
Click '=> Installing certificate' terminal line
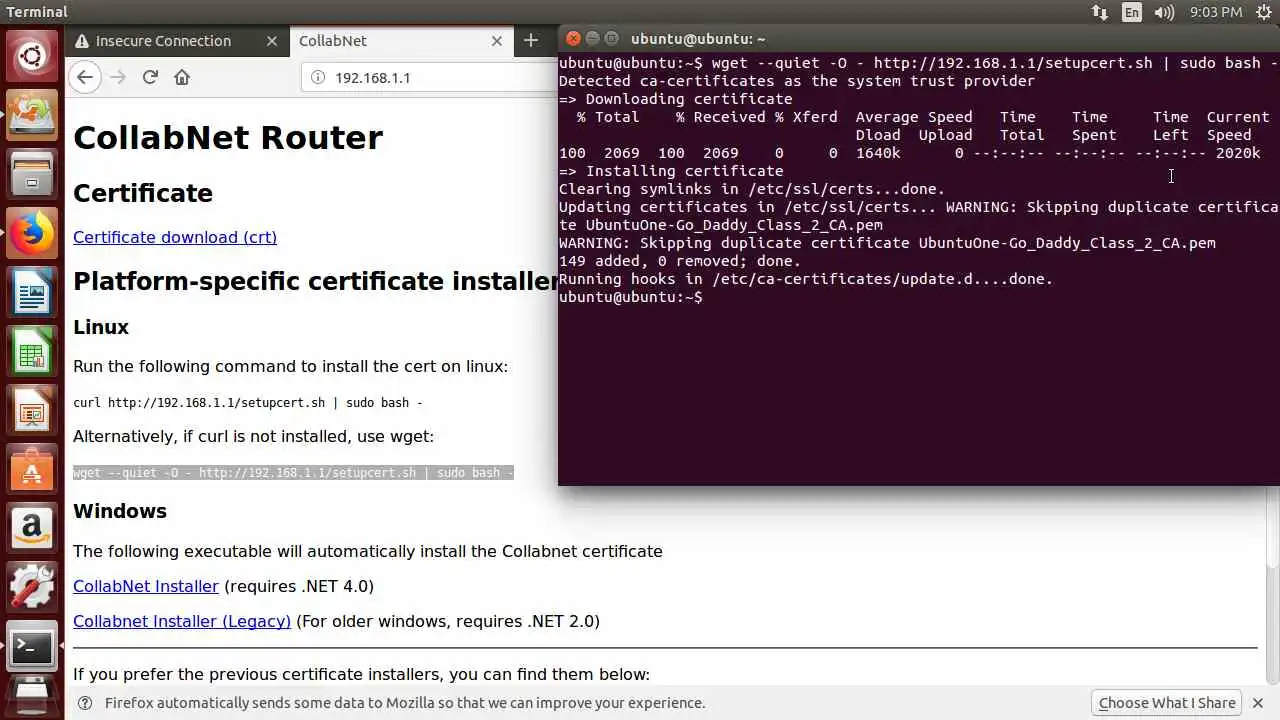point(671,171)
